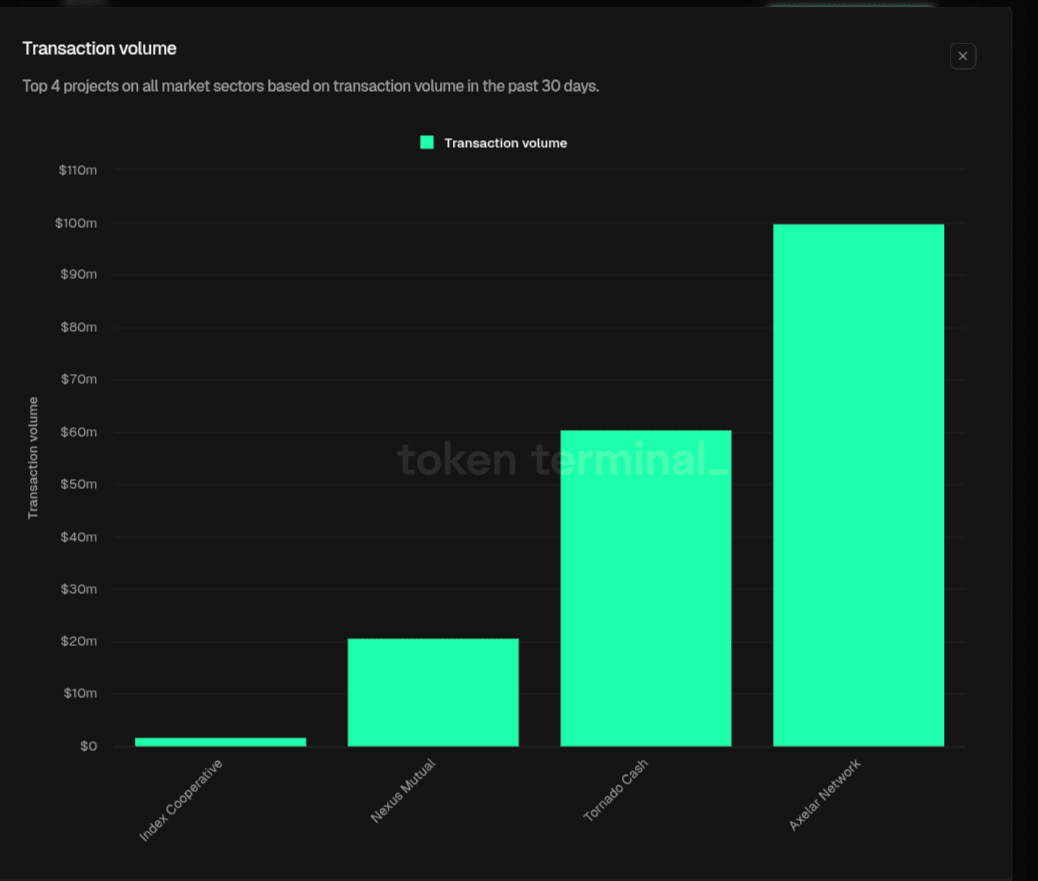Click the vertical Transaction volume axis title
The image size is (1038, 881).
33,457
